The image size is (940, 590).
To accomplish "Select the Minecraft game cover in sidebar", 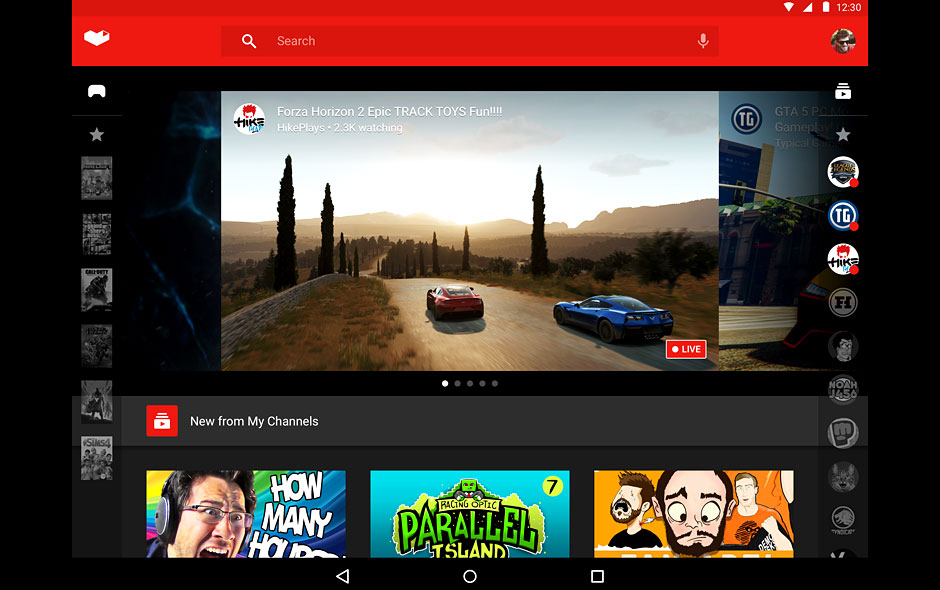I will tap(96, 178).
